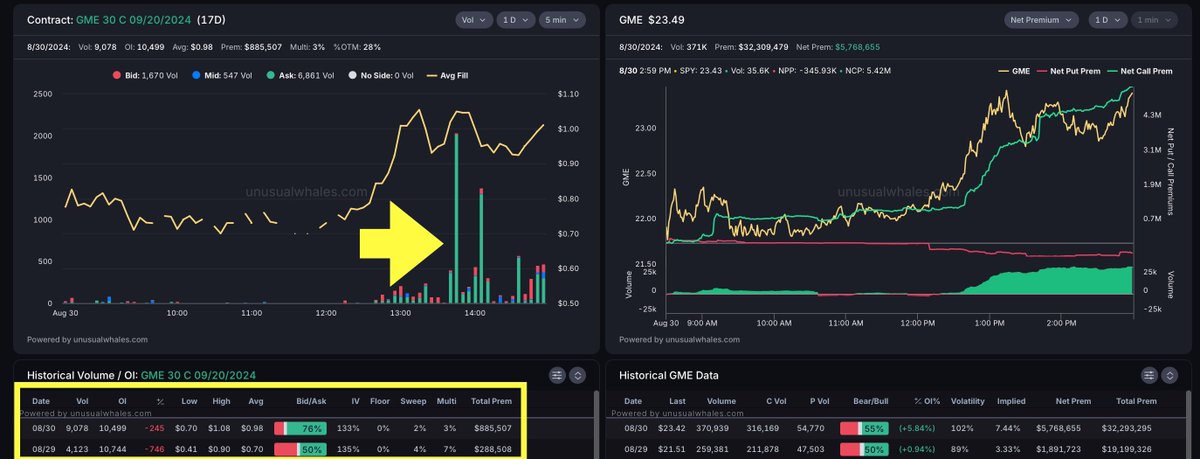The height and width of the screenshot is (459, 1200).
Task: Sort by Historical Volume Total Prem column header
Action: tap(491, 401)
